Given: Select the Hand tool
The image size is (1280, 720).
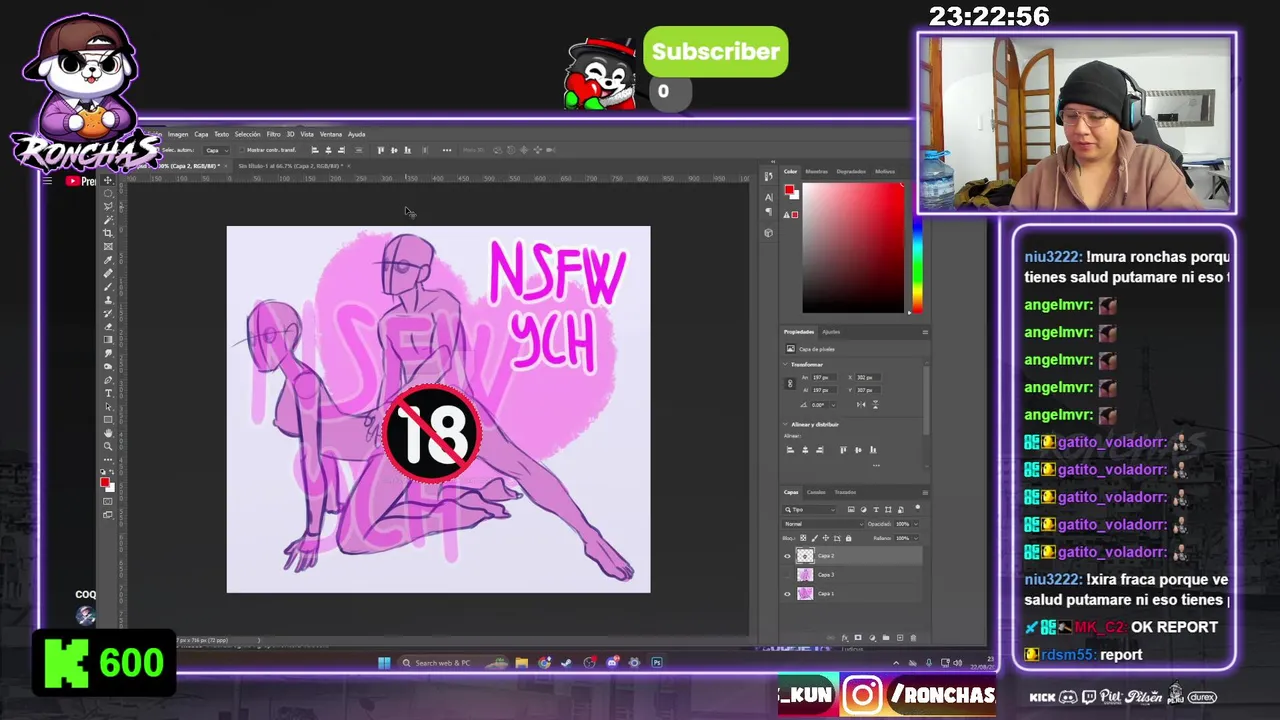Looking at the screenshot, I should point(108,433).
